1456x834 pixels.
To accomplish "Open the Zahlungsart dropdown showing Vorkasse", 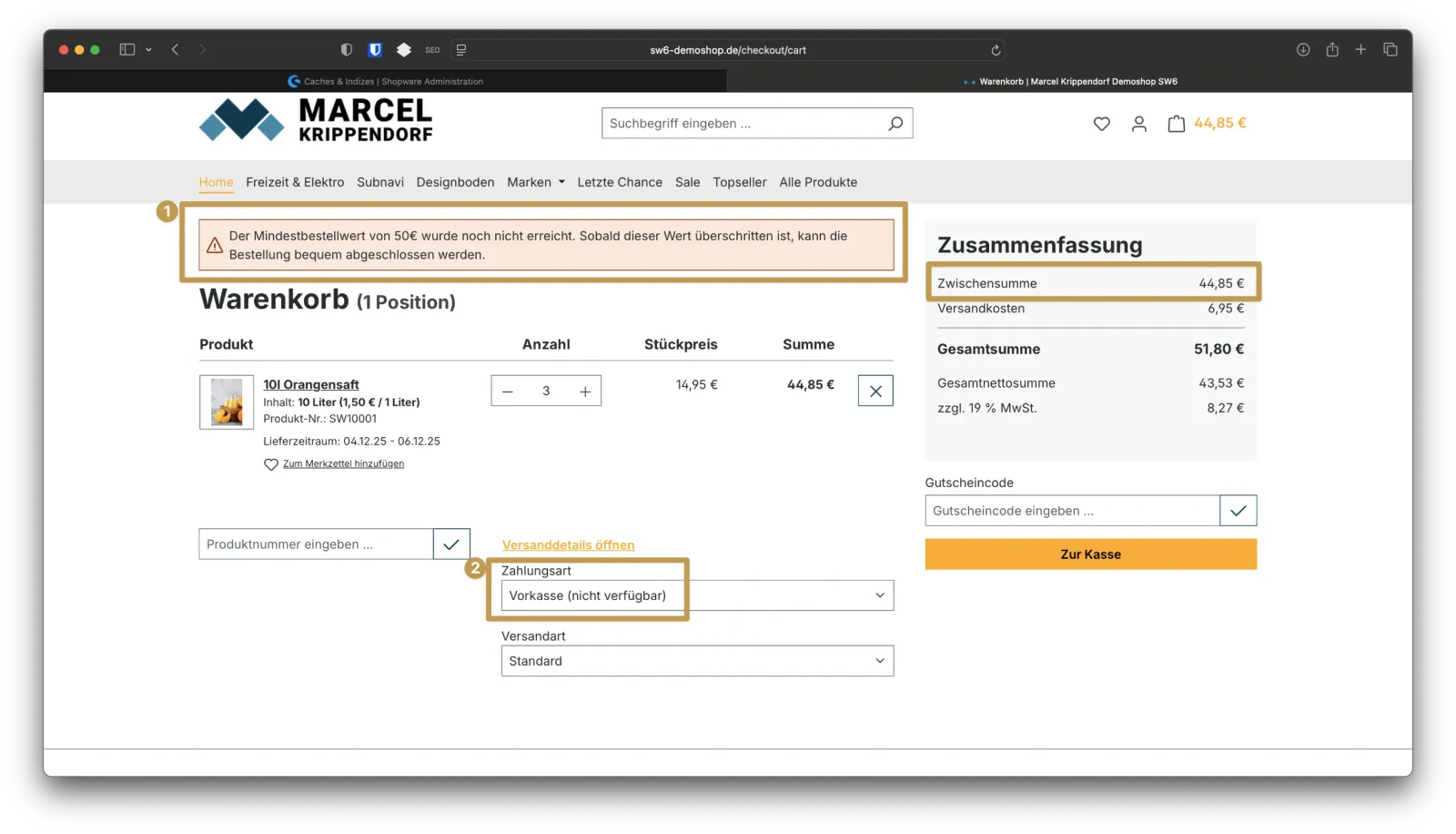I will [x=697, y=595].
